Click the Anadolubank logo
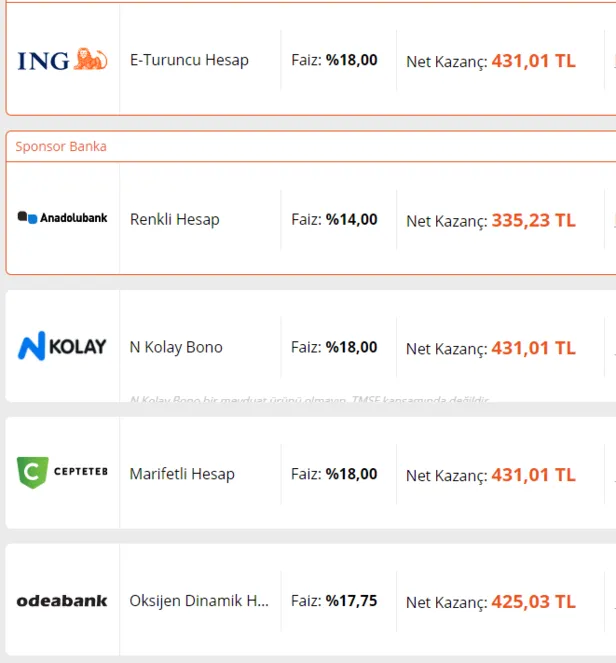616x663 pixels. coord(62,218)
